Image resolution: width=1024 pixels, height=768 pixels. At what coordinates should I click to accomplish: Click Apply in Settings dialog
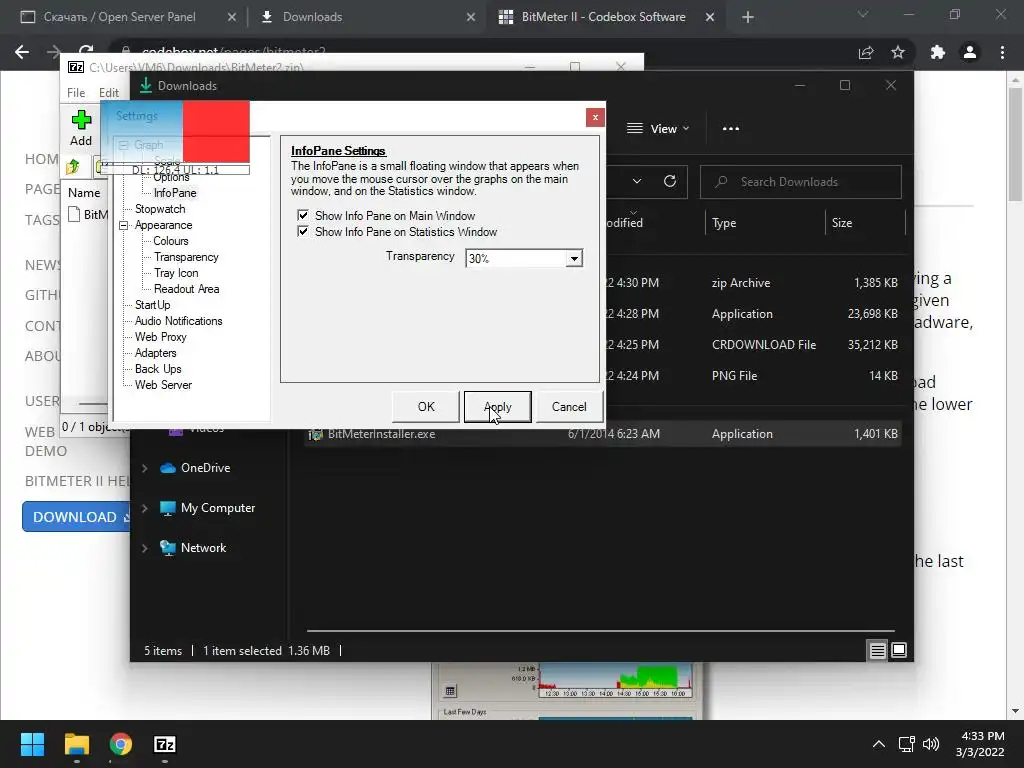pyautogui.click(x=498, y=407)
